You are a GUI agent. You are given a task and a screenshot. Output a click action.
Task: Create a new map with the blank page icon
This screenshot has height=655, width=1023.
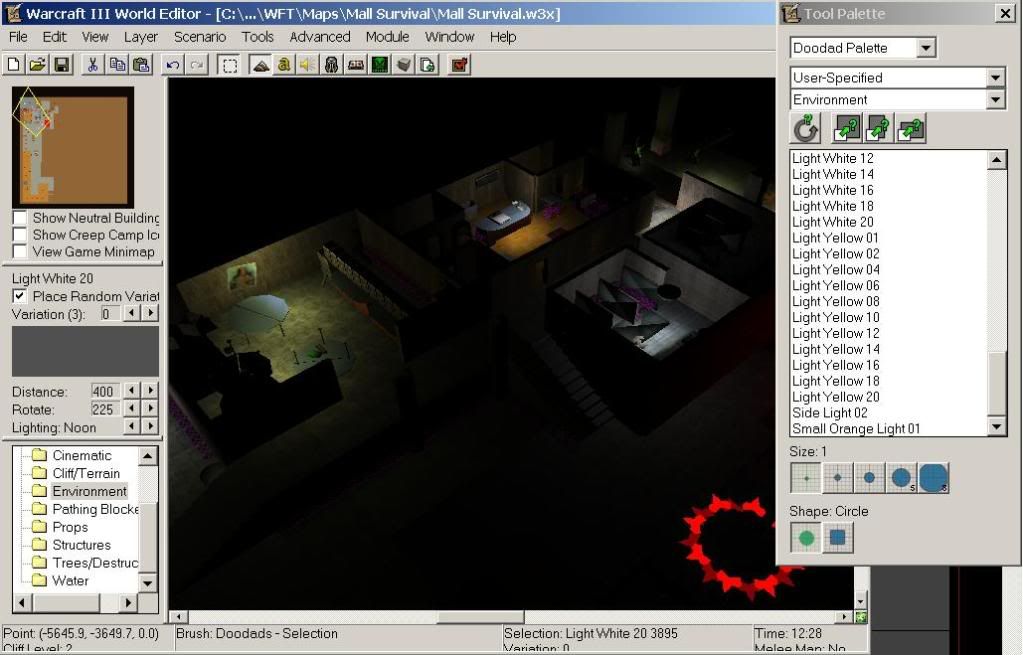pyautogui.click(x=14, y=65)
